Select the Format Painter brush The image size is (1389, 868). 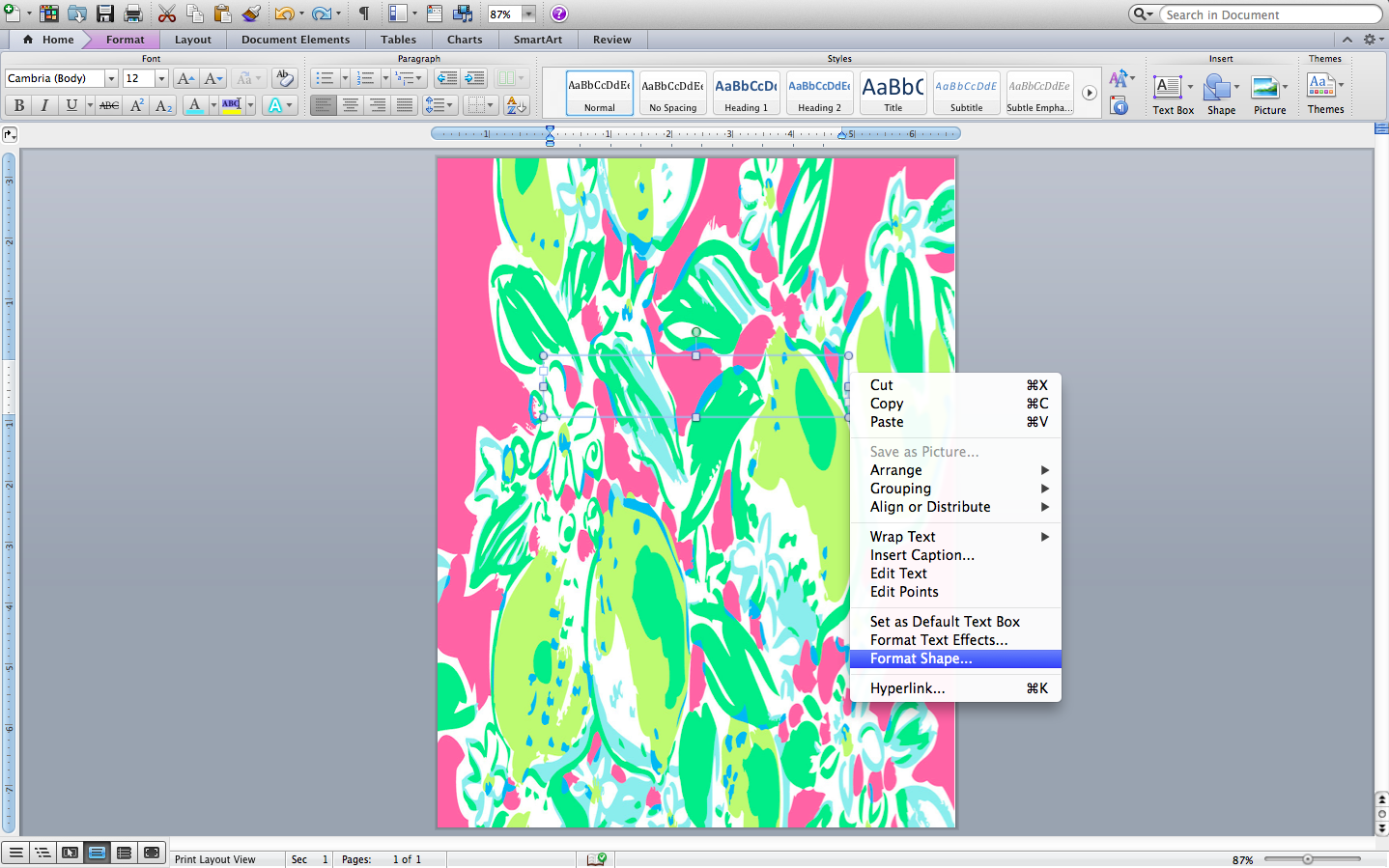pyautogui.click(x=251, y=14)
